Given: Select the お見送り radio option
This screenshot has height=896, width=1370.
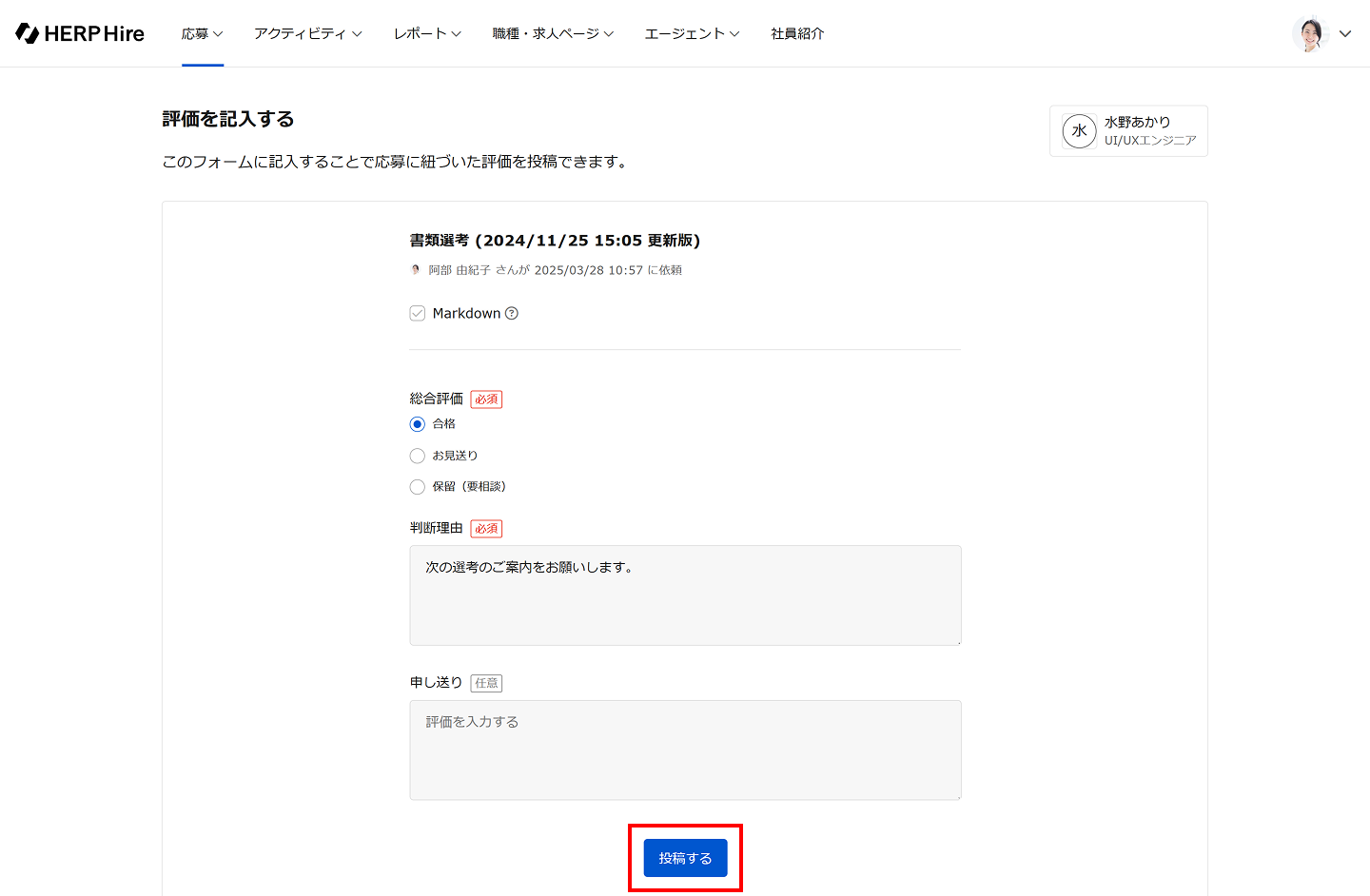Looking at the screenshot, I should pyautogui.click(x=418, y=456).
